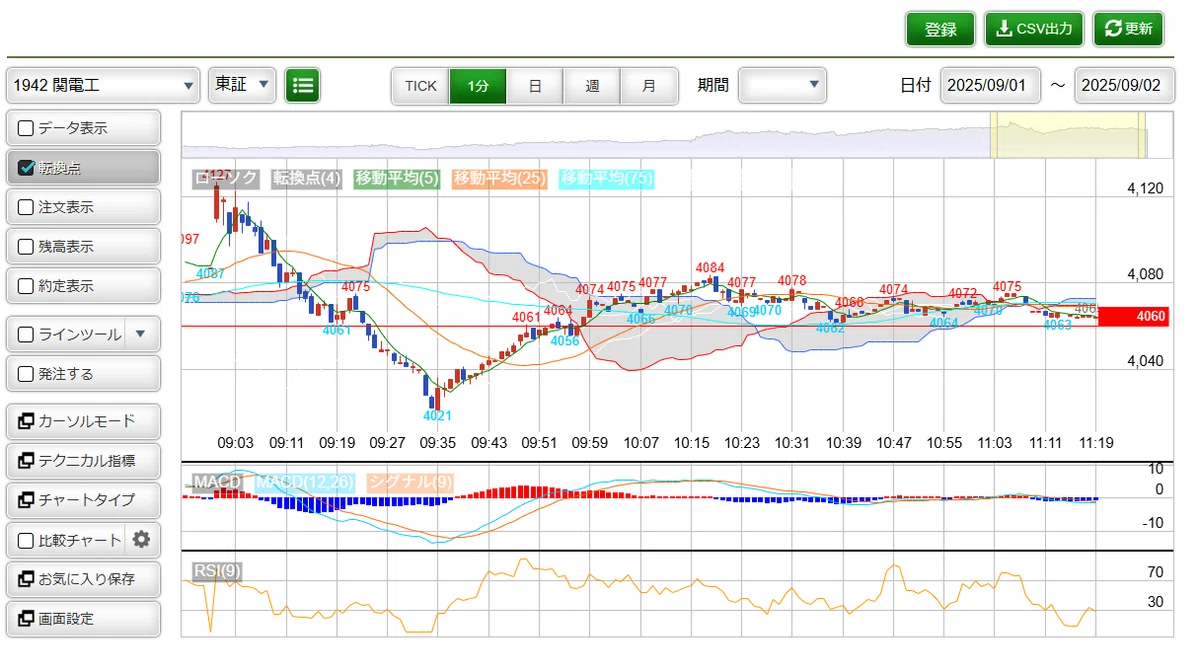1200x670 pixels.
Task: Open チャートタイプ selection window
Action: [x=83, y=500]
